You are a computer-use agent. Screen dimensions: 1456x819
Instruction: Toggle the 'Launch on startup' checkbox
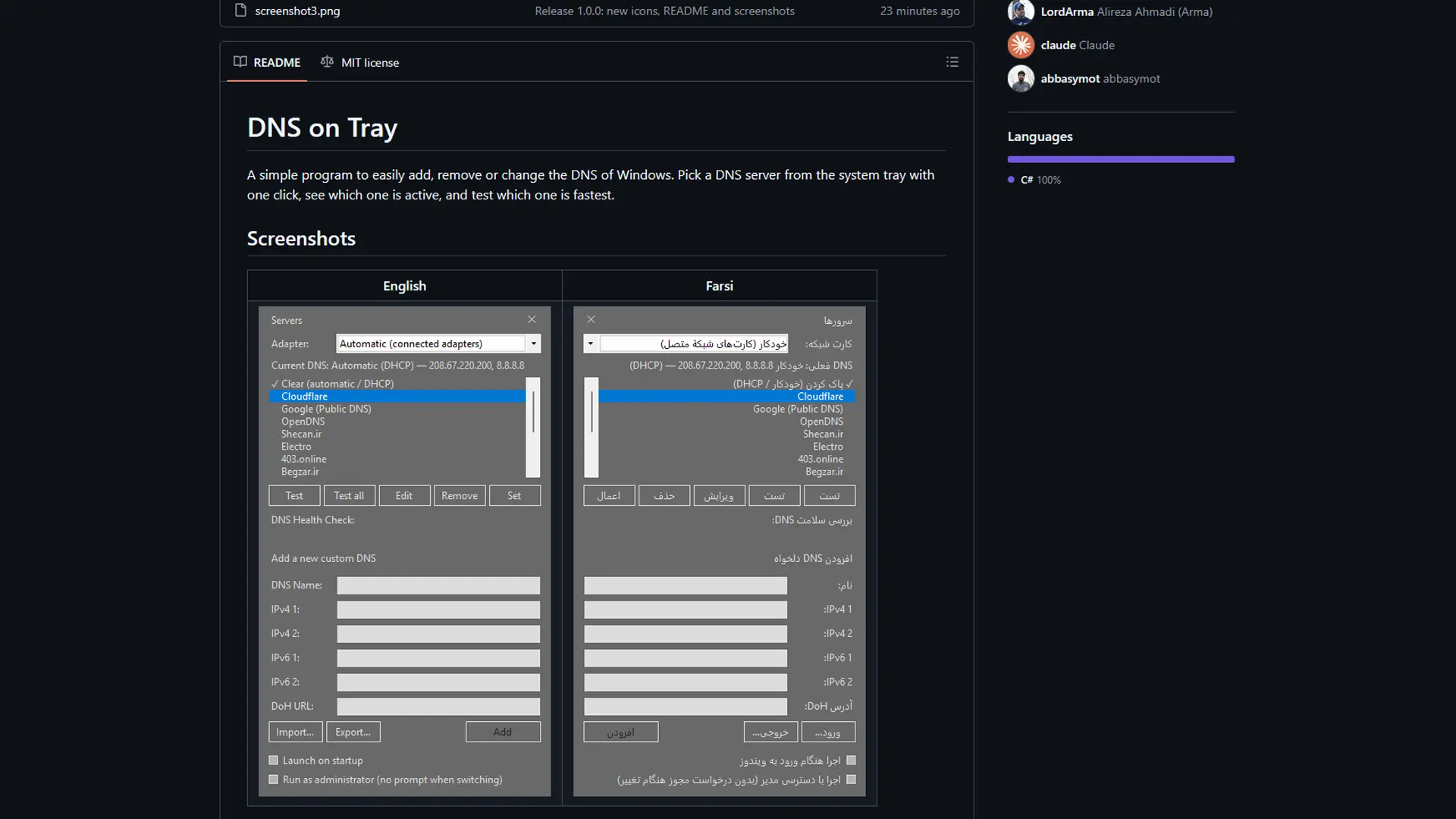click(274, 760)
